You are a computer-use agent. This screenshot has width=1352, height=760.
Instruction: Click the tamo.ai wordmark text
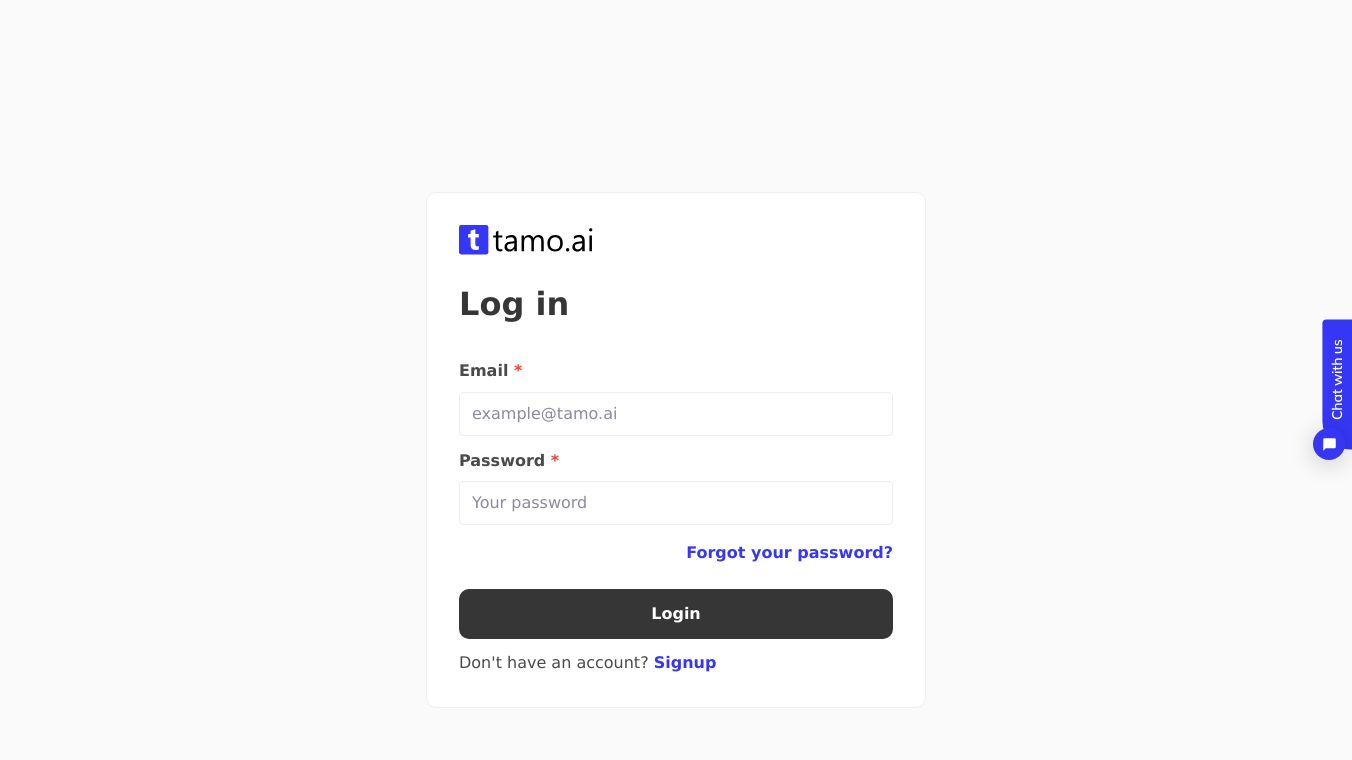[543, 241]
